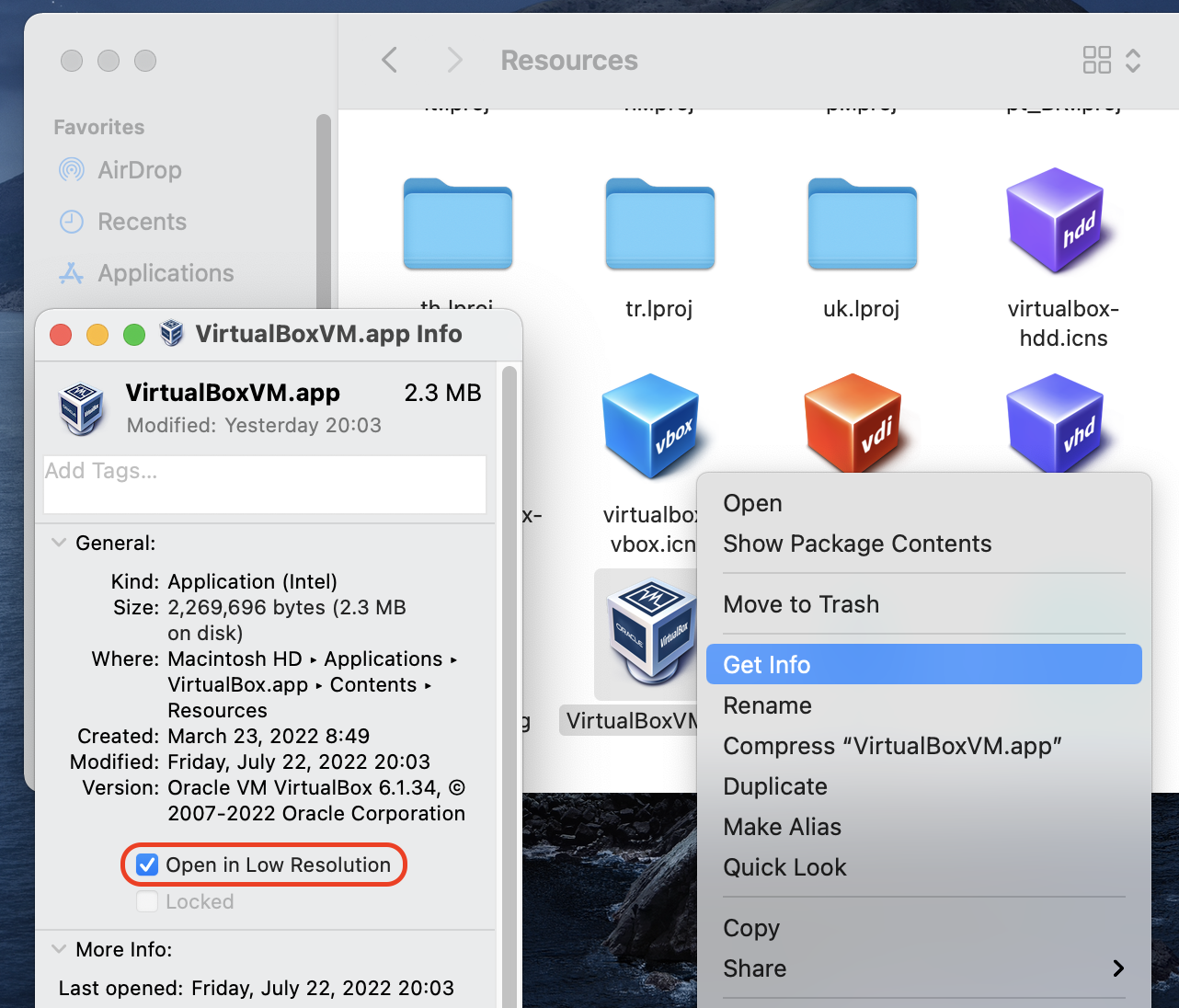Click the tr.lproj file name
The height and width of the screenshot is (1008, 1179).
[659, 309]
